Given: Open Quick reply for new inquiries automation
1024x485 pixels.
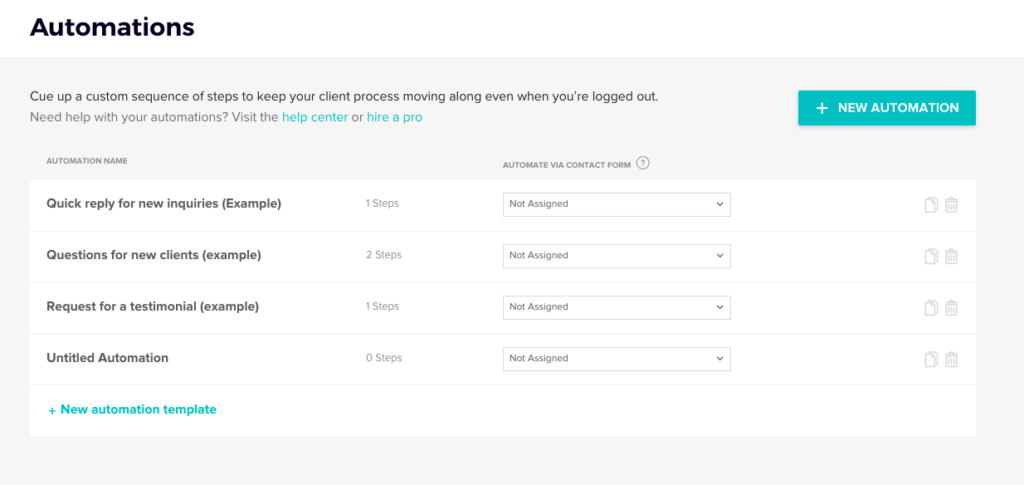Looking at the screenshot, I should tap(164, 204).
